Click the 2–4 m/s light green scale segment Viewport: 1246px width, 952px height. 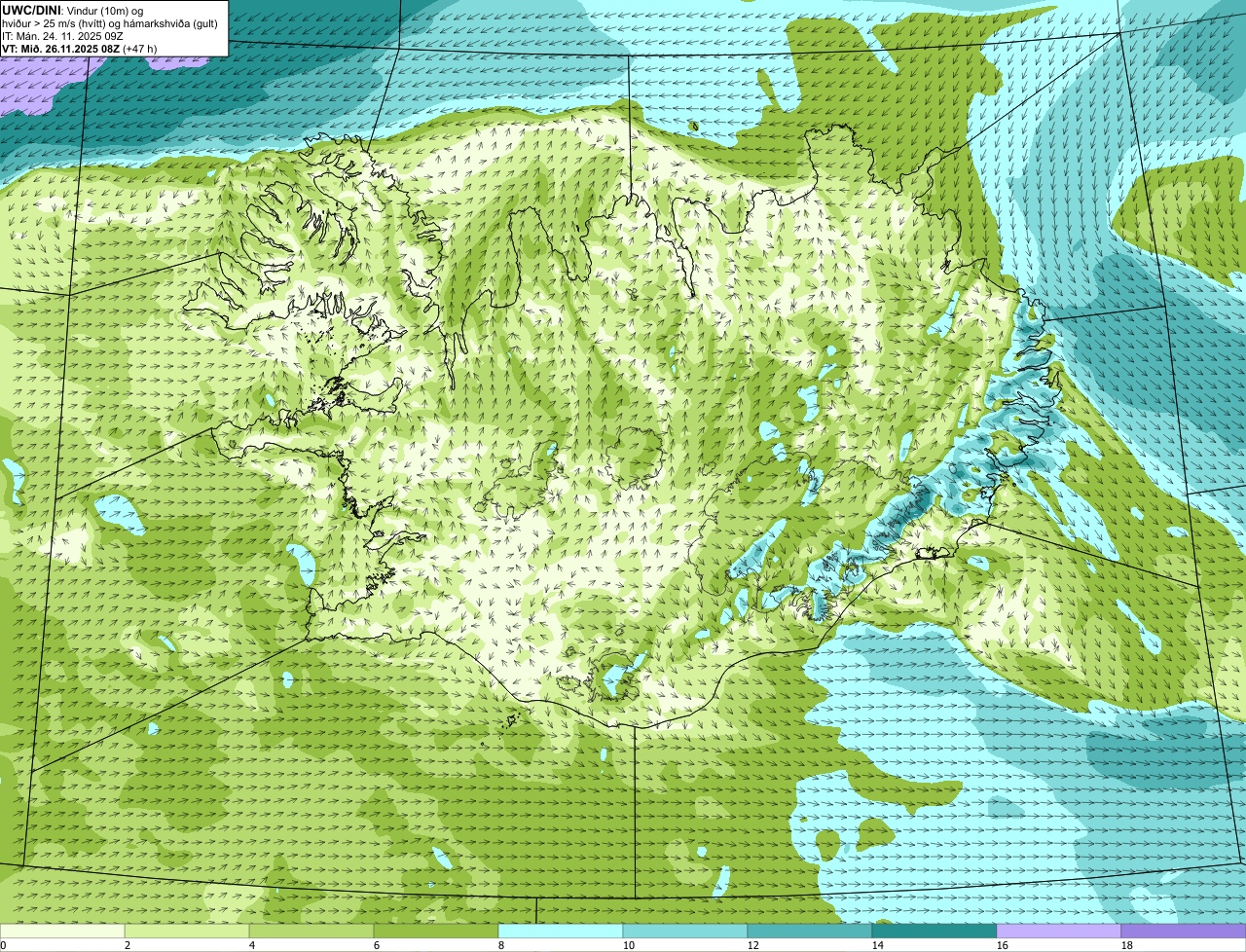[187, 931]
